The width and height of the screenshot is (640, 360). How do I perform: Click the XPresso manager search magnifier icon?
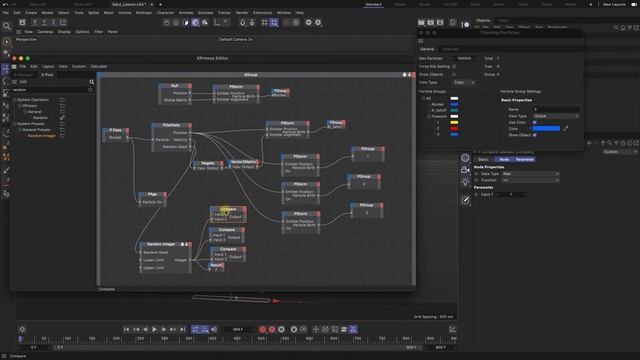coord(92,82)
